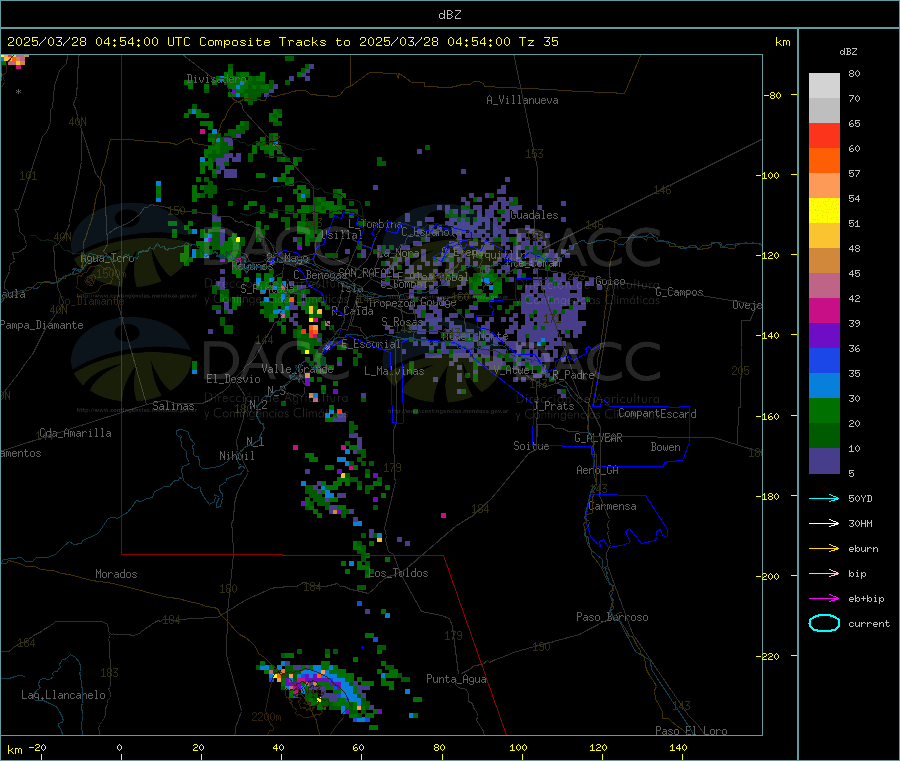This screenshot has height=761, width=900.
Task: Click the Cda_Amarilla map label
Action: tap(75, 433)
